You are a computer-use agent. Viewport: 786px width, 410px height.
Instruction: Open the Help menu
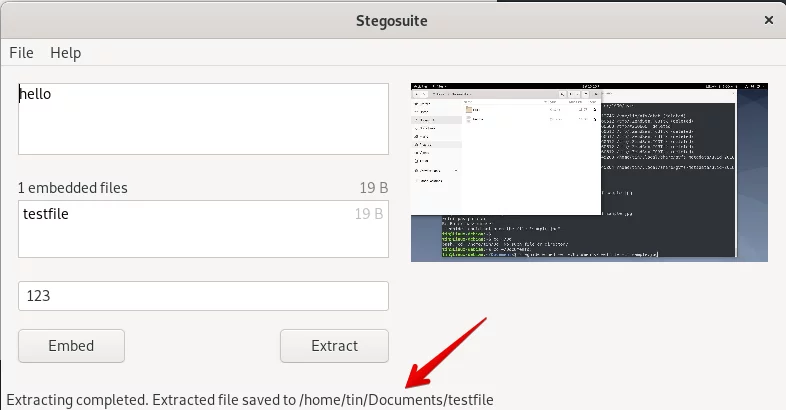[x=65, y=53]
